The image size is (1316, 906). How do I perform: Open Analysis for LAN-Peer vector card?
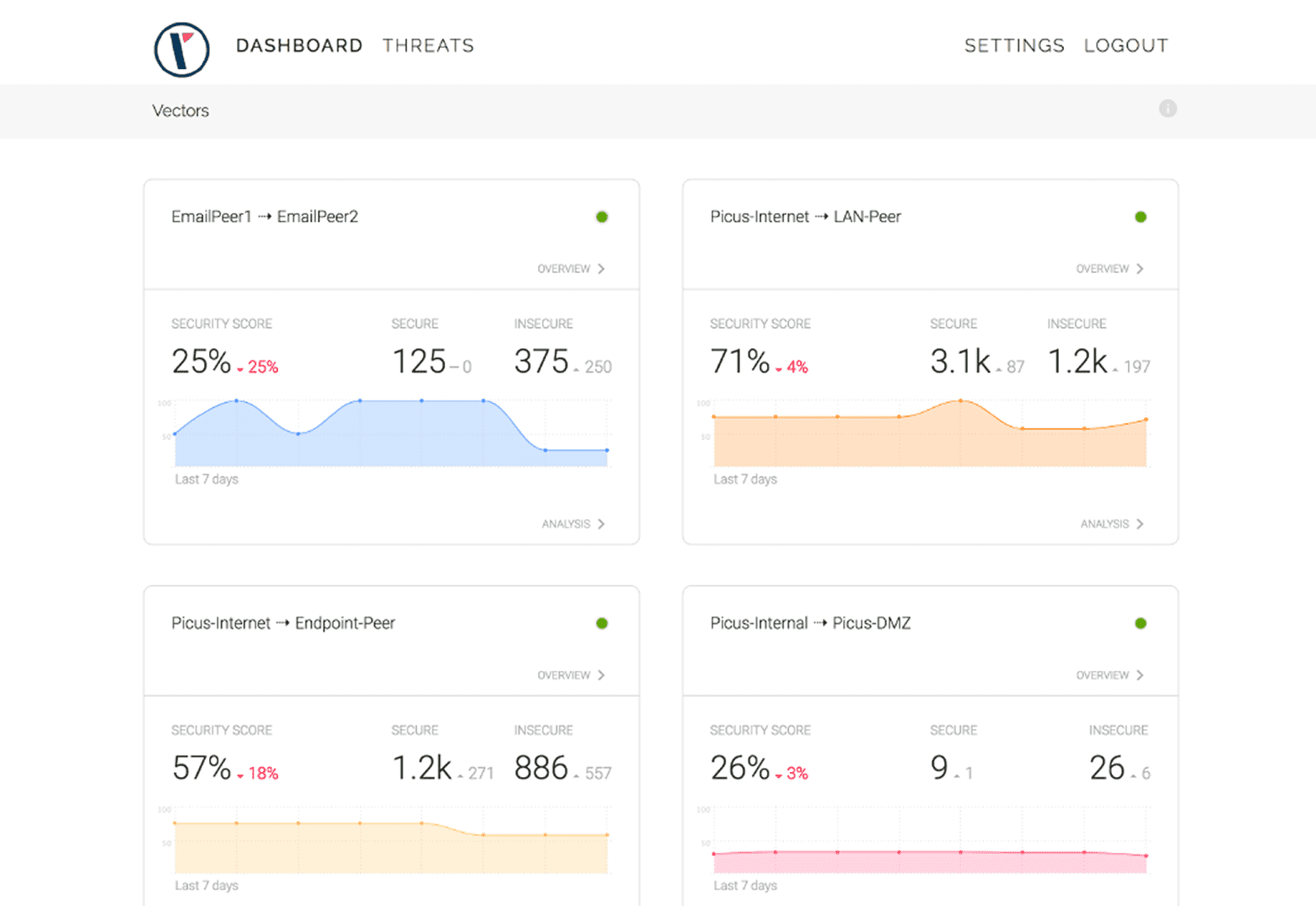[x=1112, y=524]
